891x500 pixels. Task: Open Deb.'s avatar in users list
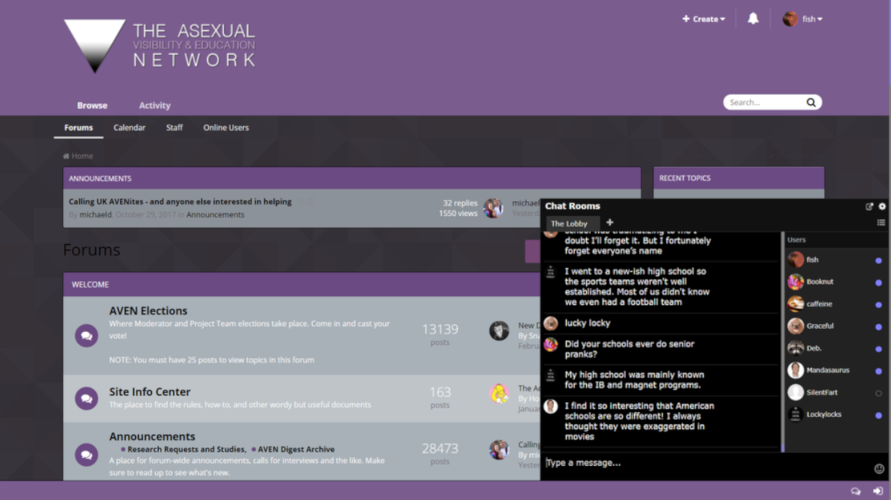796,348
